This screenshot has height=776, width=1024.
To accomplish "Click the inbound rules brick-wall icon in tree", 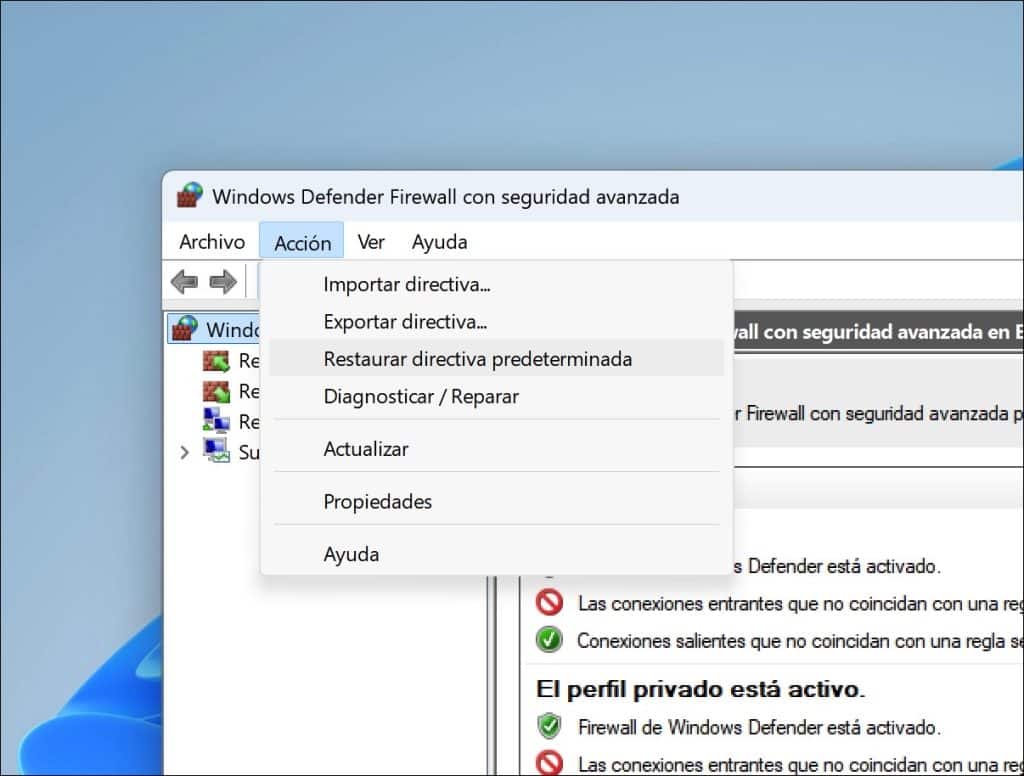I will (x=216, y=361).
